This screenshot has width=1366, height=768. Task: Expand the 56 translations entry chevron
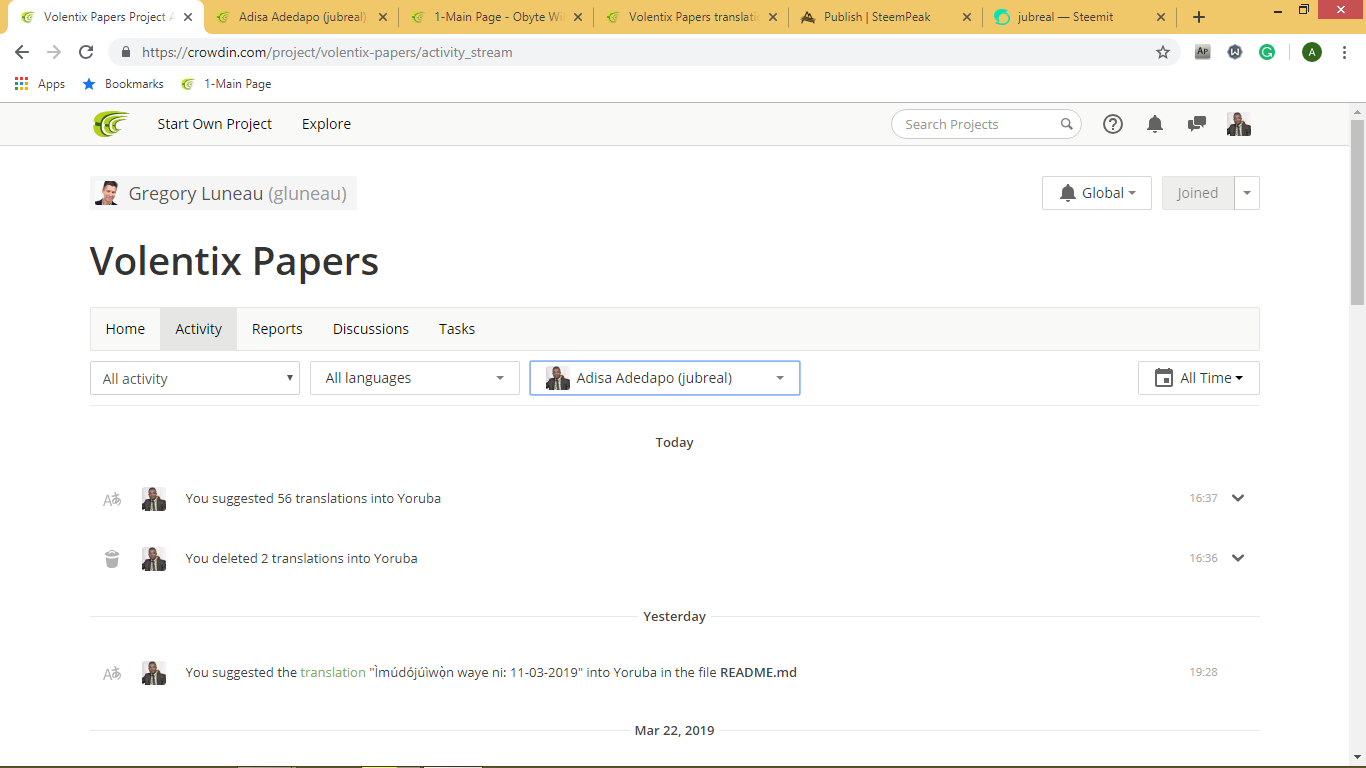tap(1238, 498)
